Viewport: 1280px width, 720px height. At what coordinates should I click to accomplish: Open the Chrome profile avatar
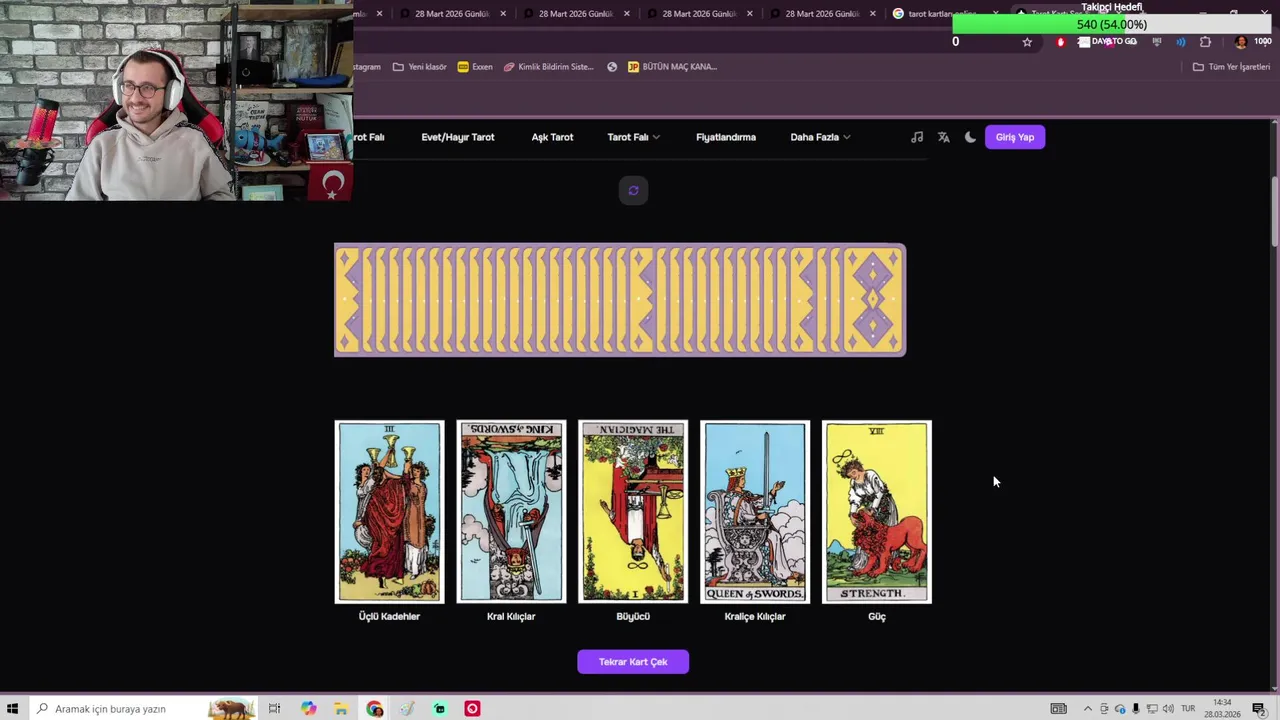pos(1240,42)
